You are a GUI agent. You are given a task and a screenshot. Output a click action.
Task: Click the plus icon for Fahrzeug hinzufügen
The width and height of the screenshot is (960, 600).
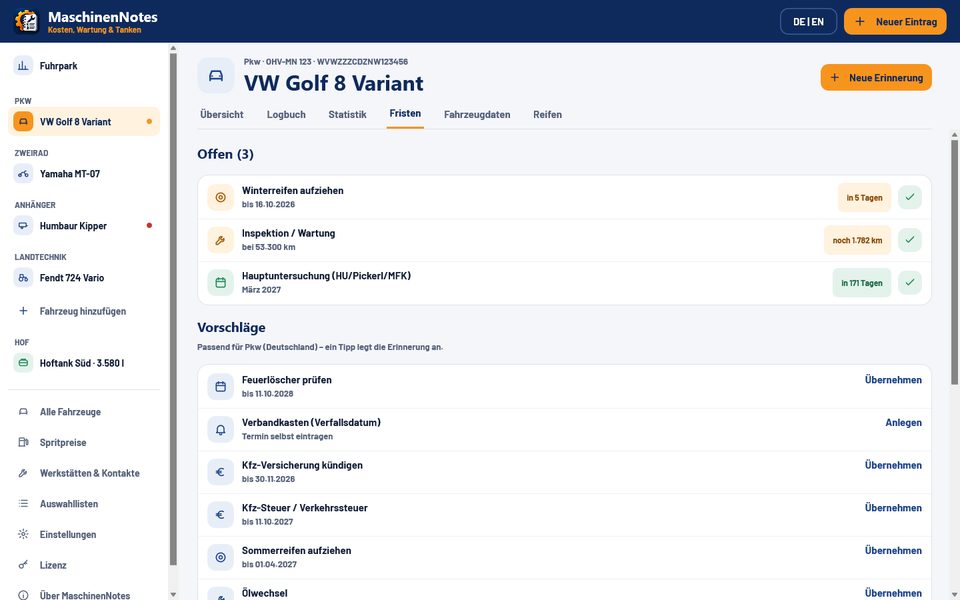tap(23, 311)
